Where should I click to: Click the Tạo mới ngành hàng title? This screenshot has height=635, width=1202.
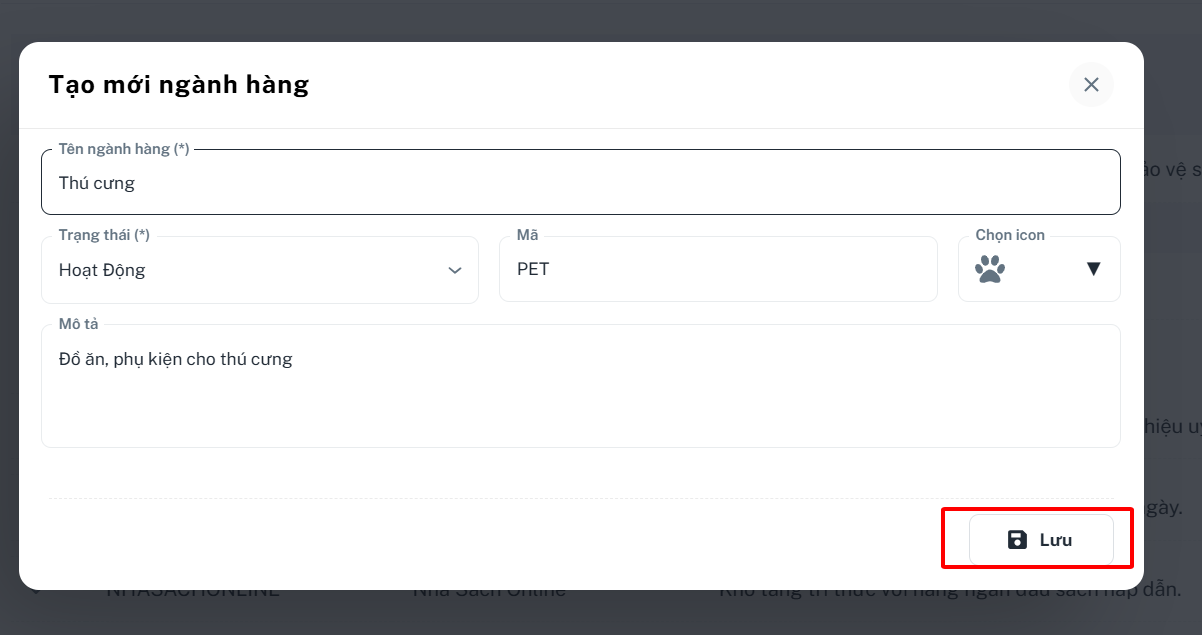pos(179,84)
